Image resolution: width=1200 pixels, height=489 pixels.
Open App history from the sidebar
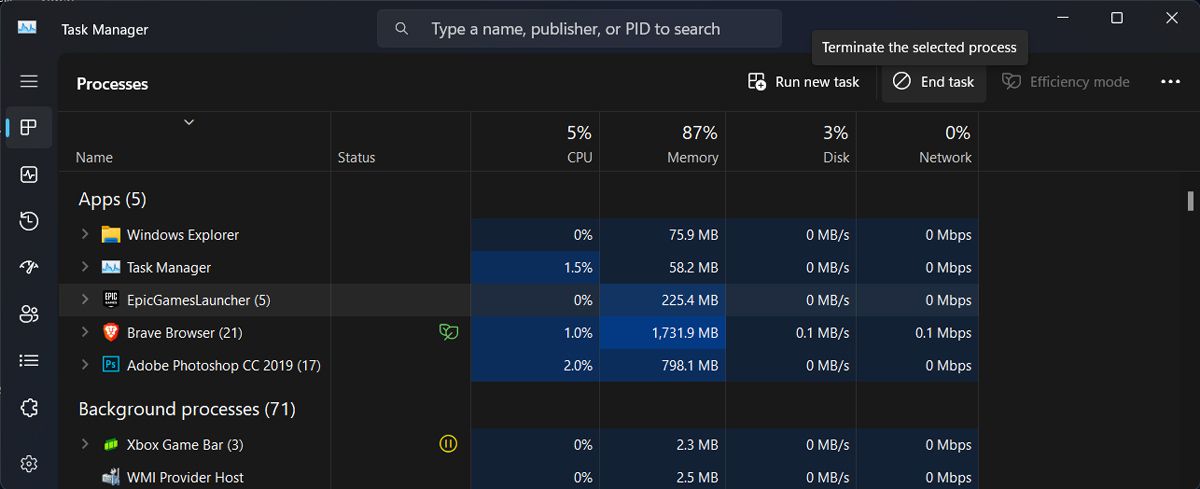[x=29, y=221]
